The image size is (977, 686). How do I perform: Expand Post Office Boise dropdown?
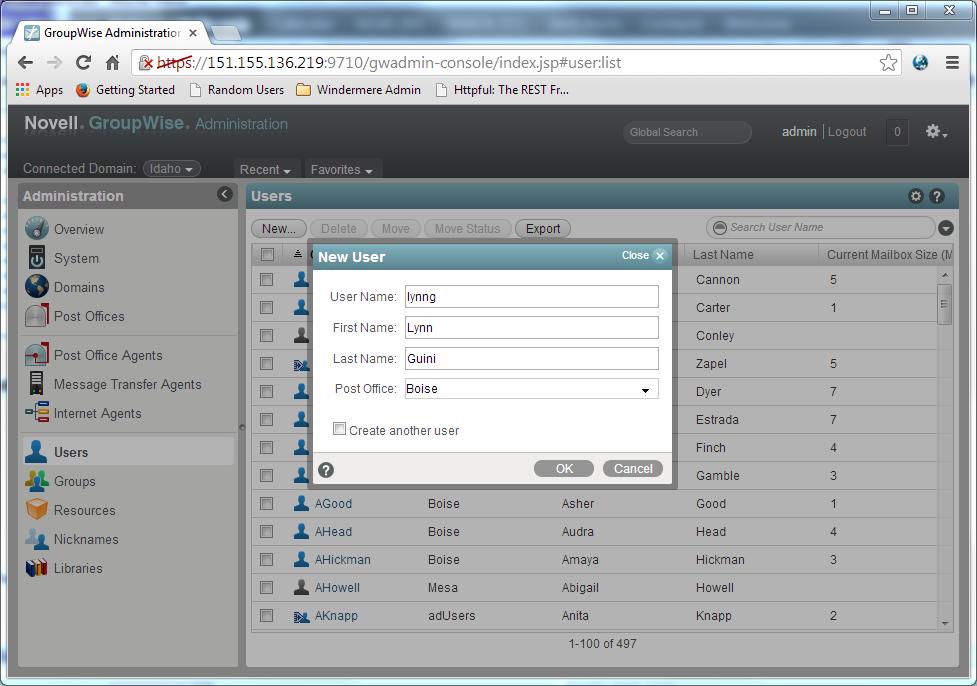click(x=646, y=390)
